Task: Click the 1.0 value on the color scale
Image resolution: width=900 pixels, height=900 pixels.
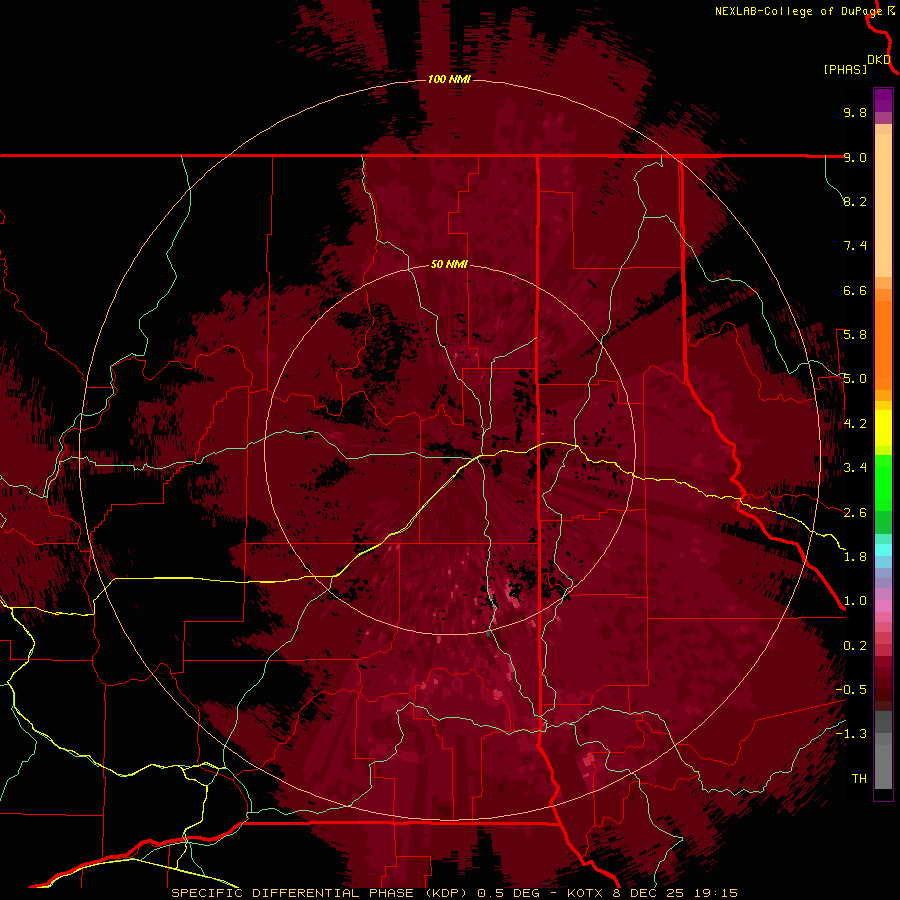Action: coord(855,601)
